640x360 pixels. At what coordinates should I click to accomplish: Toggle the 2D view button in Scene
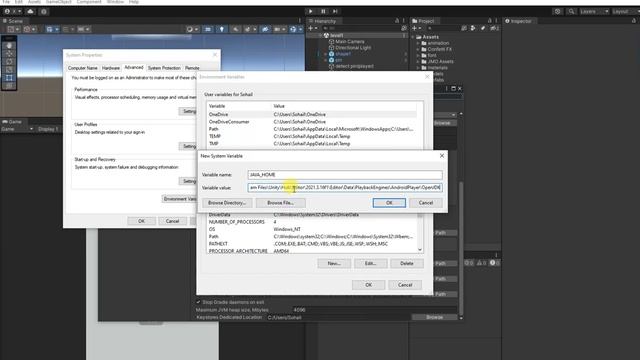(208, 29)
